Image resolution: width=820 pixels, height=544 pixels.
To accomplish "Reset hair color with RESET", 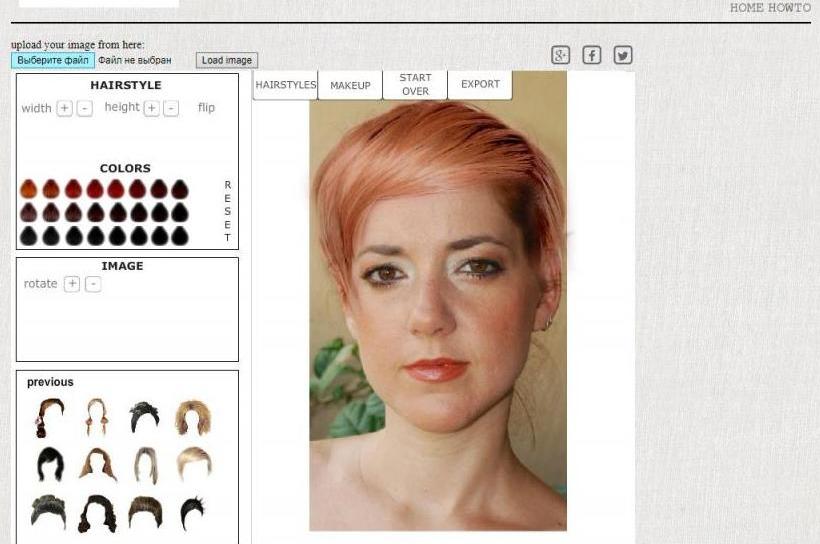I will click(227, 211).
